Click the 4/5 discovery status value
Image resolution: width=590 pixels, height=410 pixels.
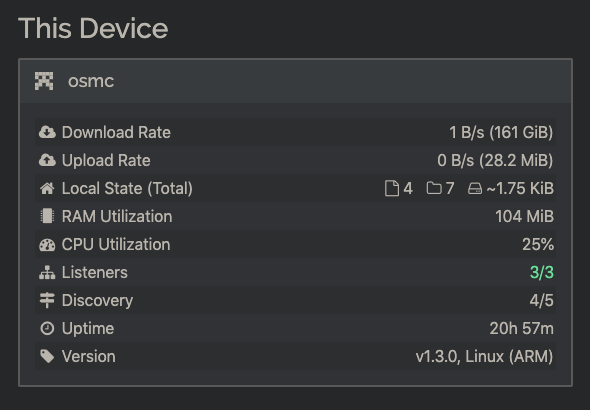pos(541,301)
